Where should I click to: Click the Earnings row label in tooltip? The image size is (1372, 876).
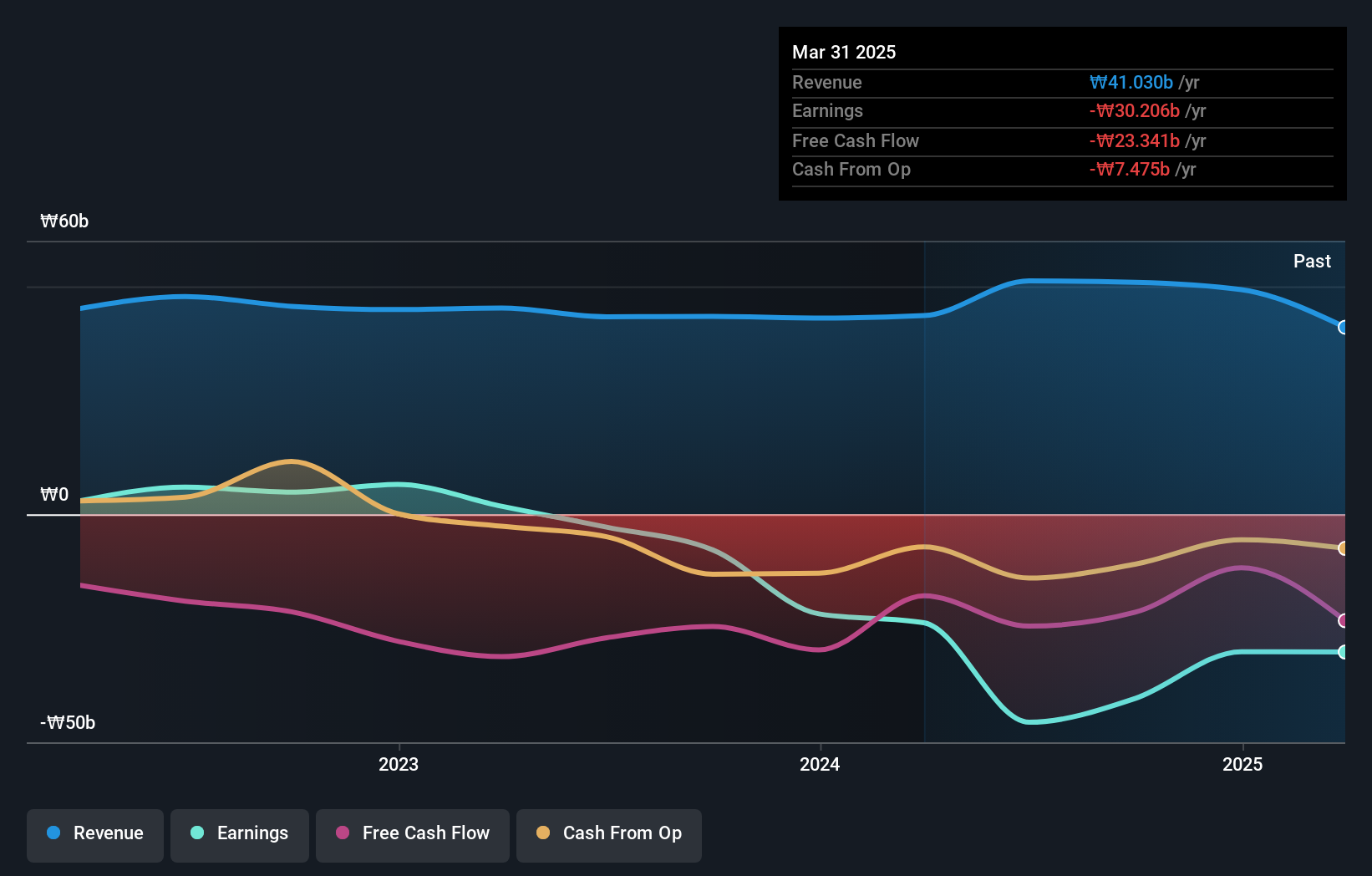(827, 110)
